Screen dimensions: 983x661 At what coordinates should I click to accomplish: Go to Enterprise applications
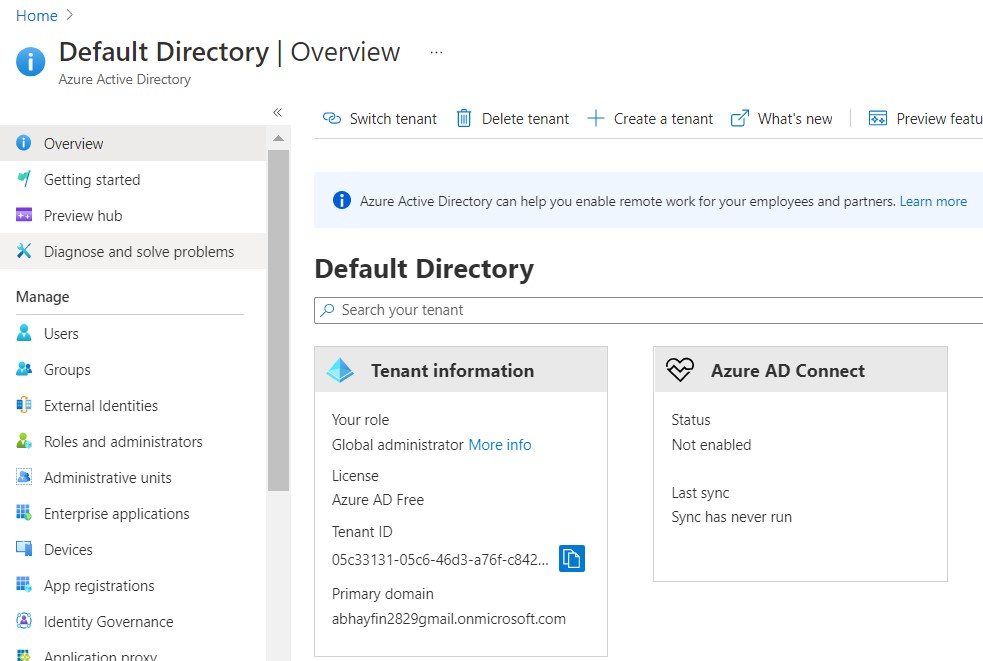(x=133, y=514)
